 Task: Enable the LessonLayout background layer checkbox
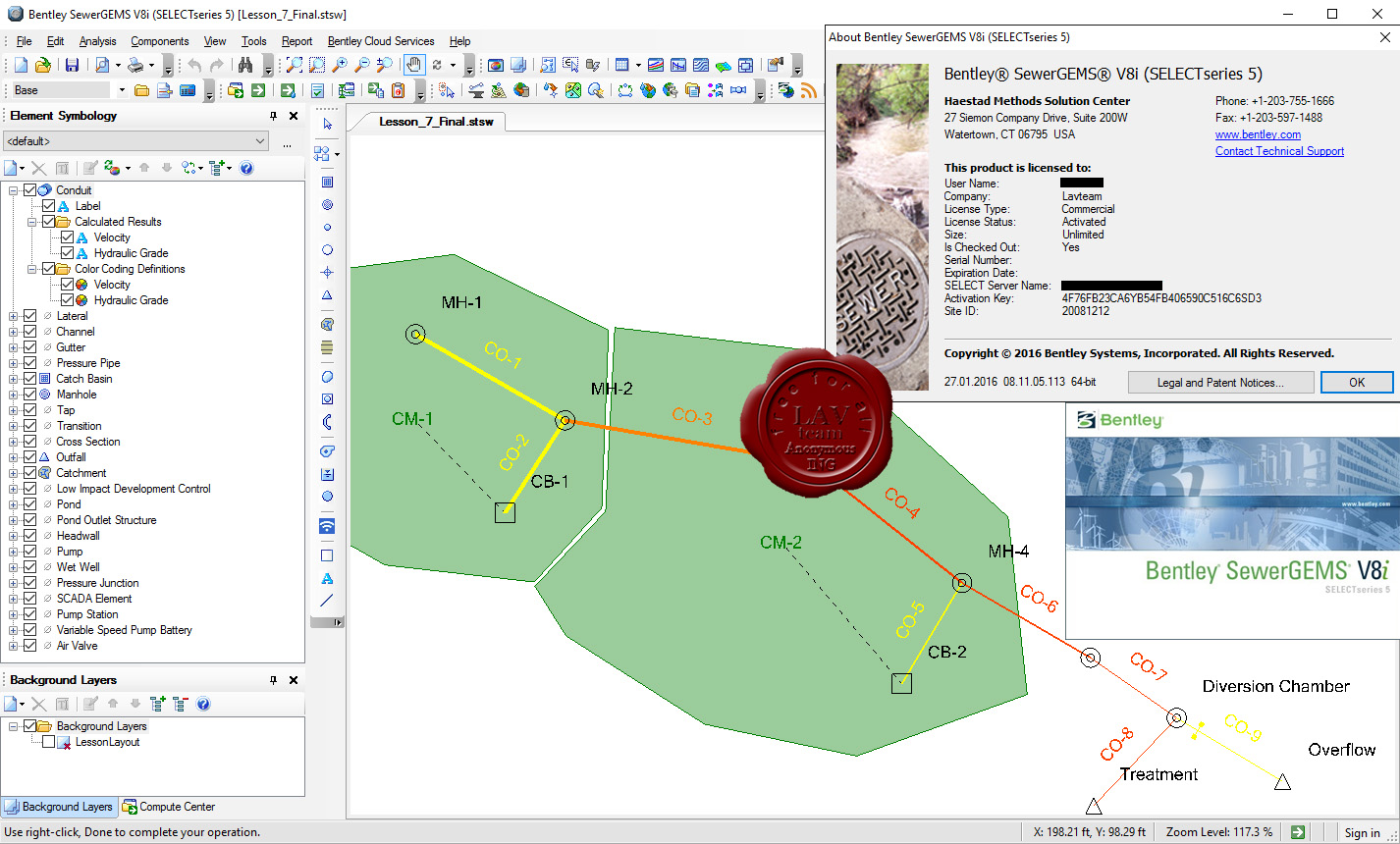coord(48,742)
